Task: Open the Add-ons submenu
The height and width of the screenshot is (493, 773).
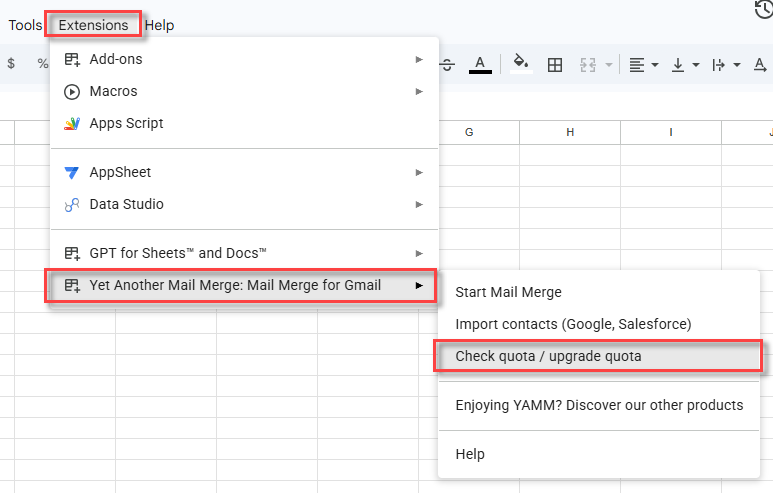Action: (245, 59)
